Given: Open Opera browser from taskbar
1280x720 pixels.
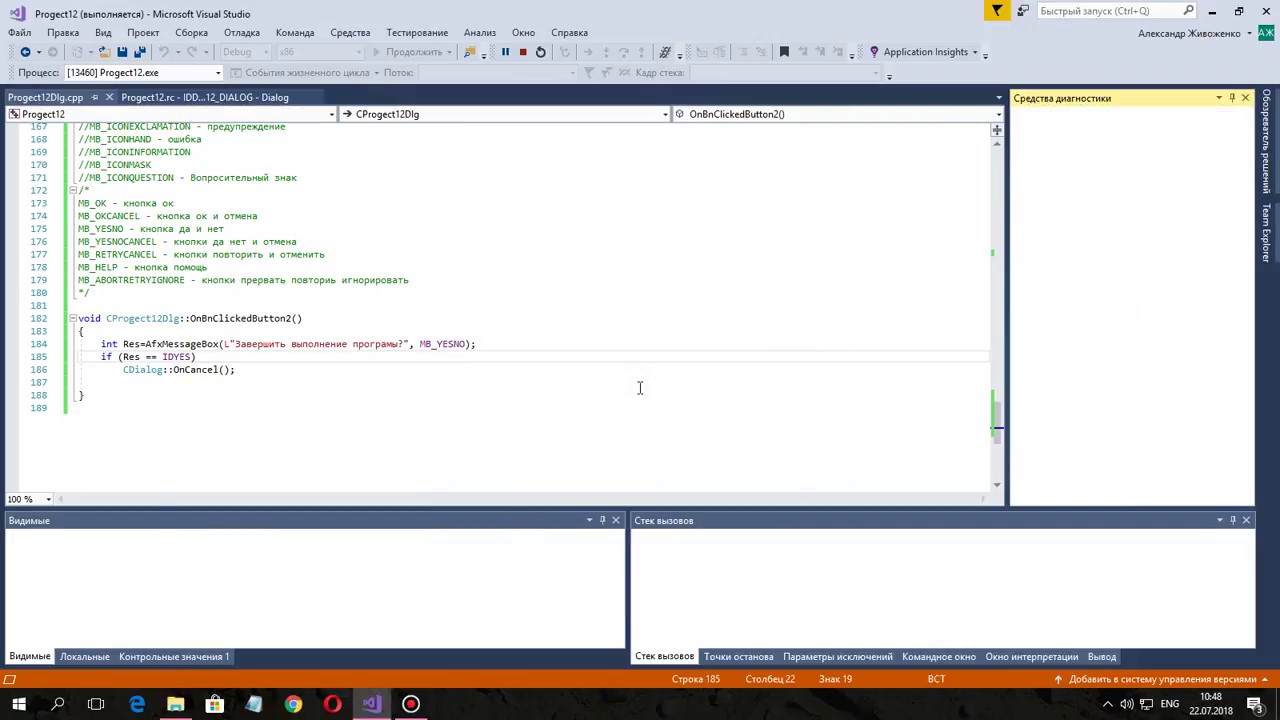Looking at the screenshot, I should pyautogui.click(x=332, y=704).
